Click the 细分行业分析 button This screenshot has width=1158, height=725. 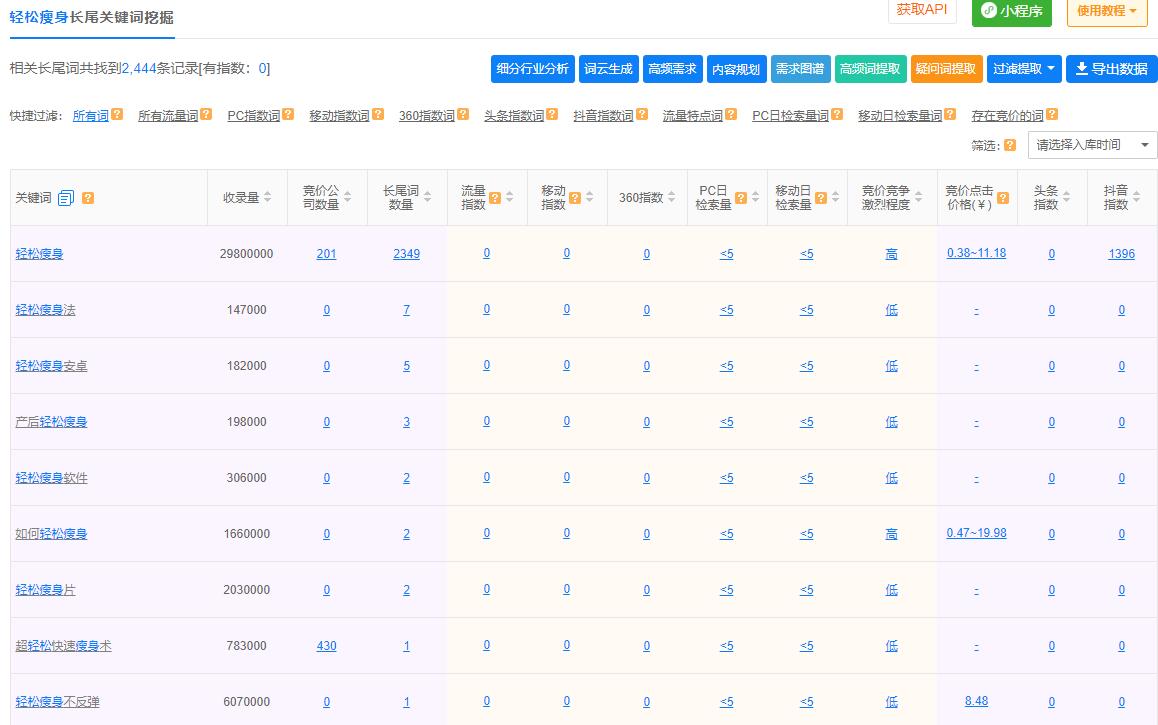pyautogui.click(x=532, y=69)
